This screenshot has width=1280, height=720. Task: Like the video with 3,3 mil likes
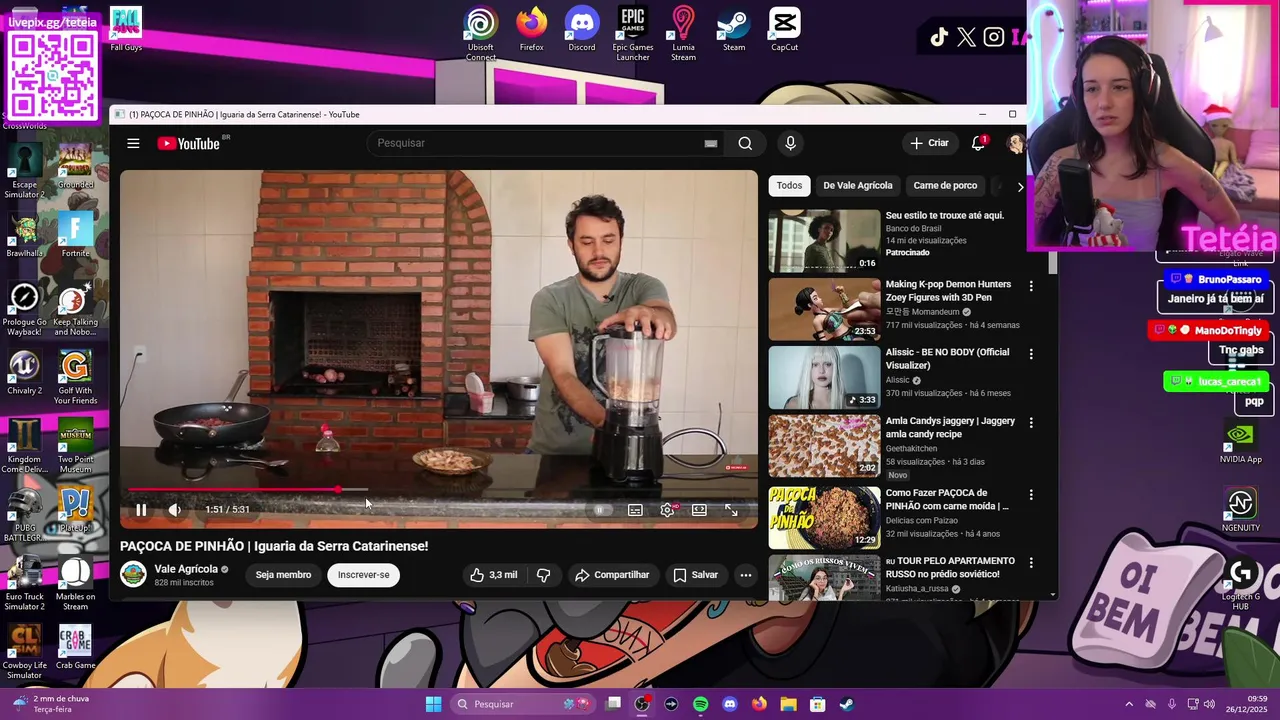(494, 575)
